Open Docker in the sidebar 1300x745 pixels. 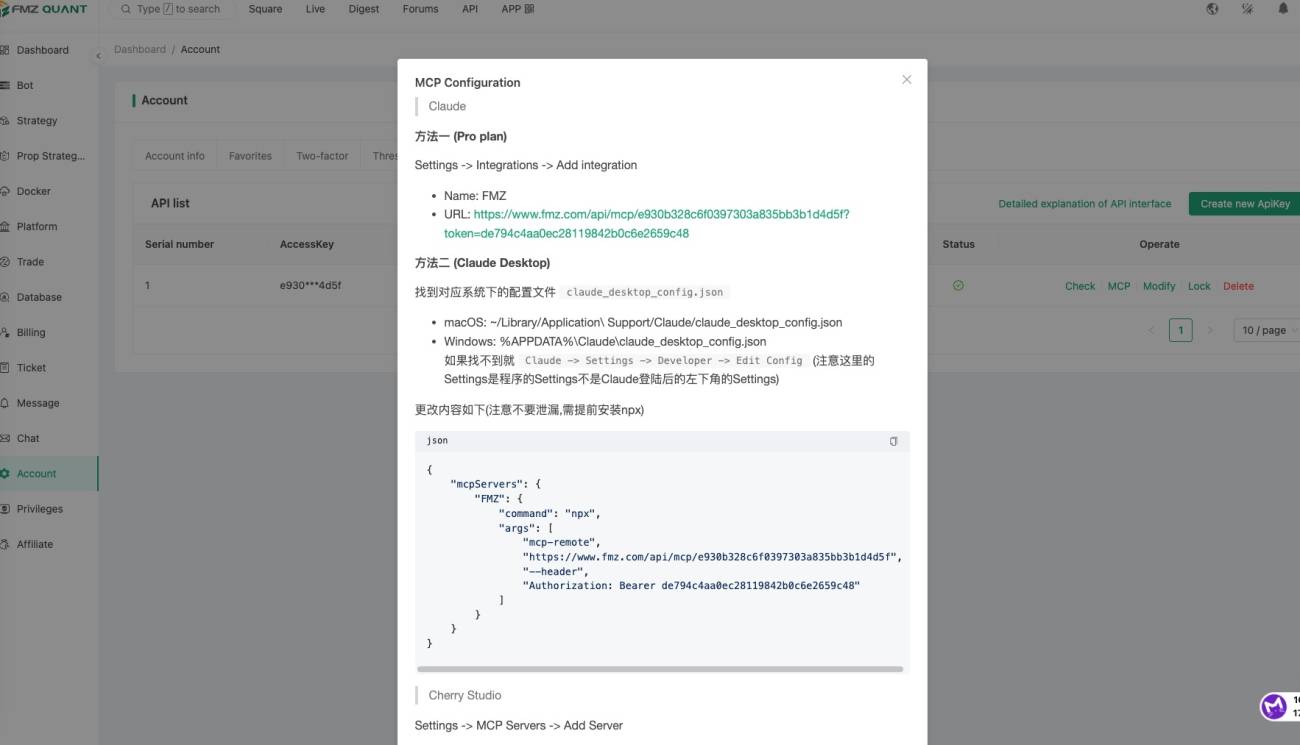[x=33, y=191]
